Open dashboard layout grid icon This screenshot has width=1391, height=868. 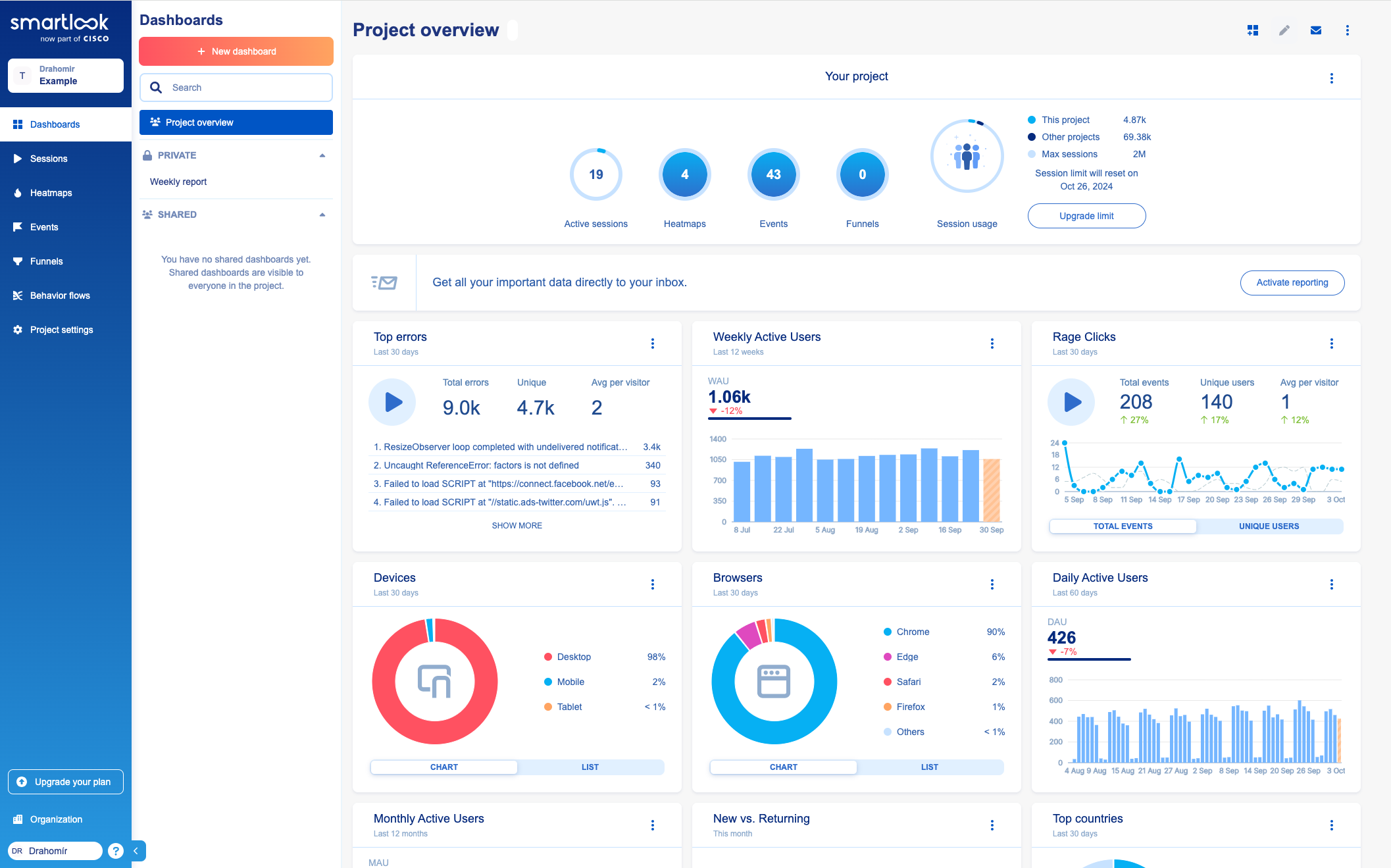[x=1253, y=30]
